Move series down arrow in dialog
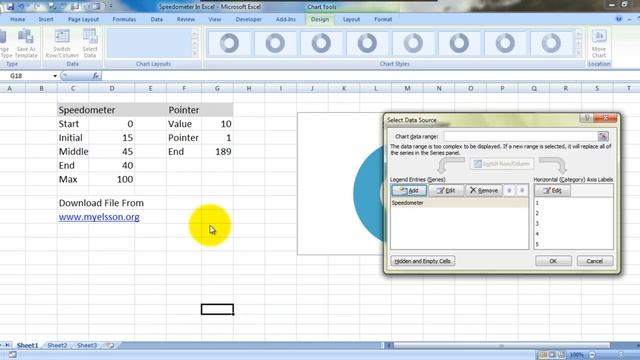640x360 pixels. 522,191
